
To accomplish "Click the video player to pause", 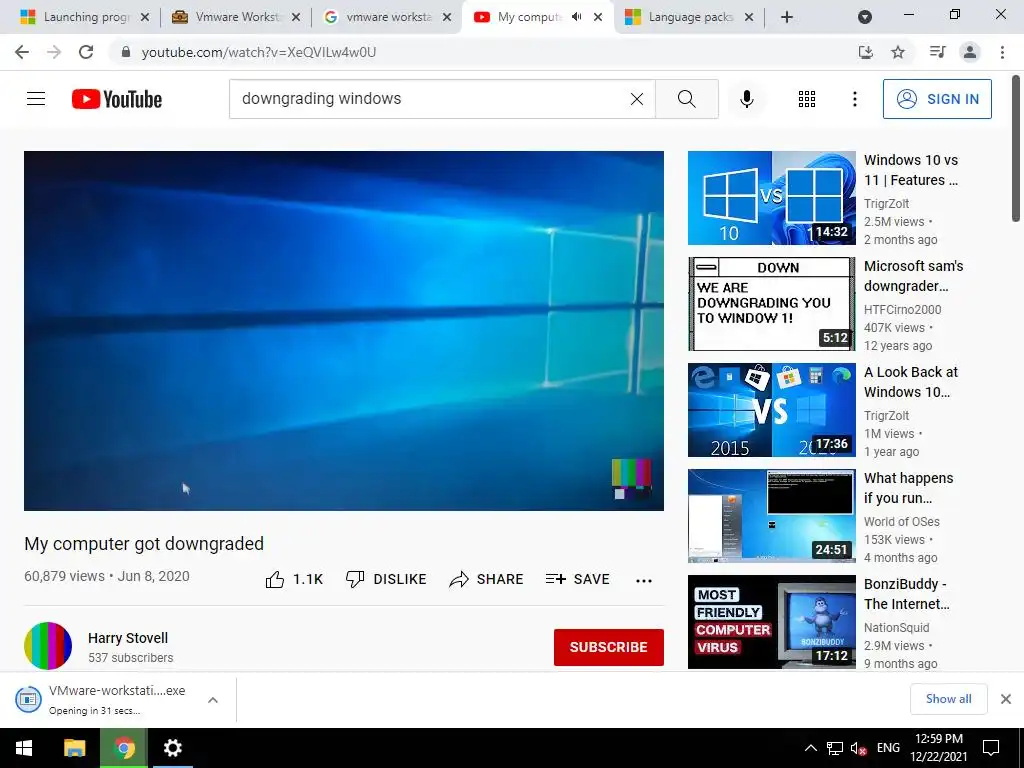I will [x=344, y=330].
